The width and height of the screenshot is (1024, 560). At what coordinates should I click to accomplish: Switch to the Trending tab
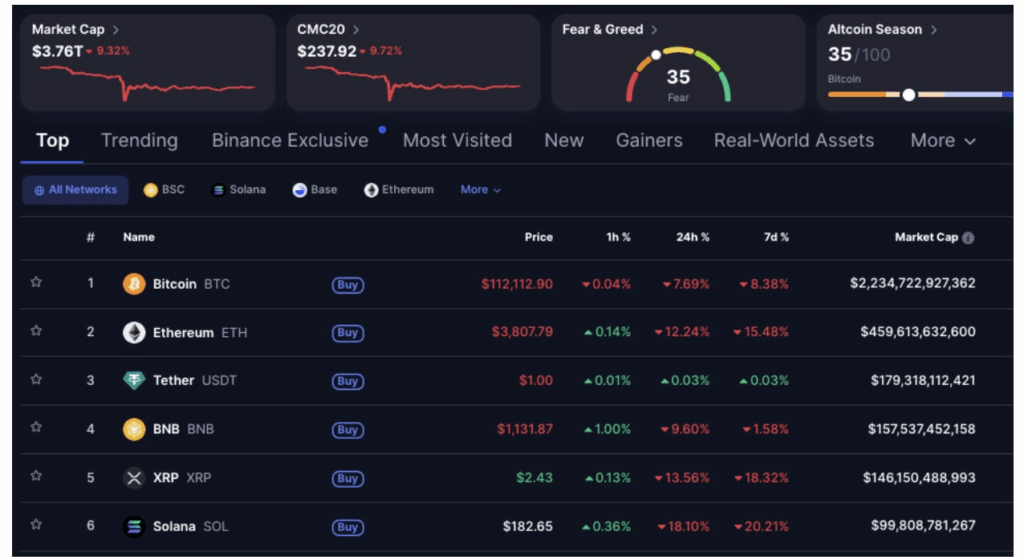tap(139, 141)
